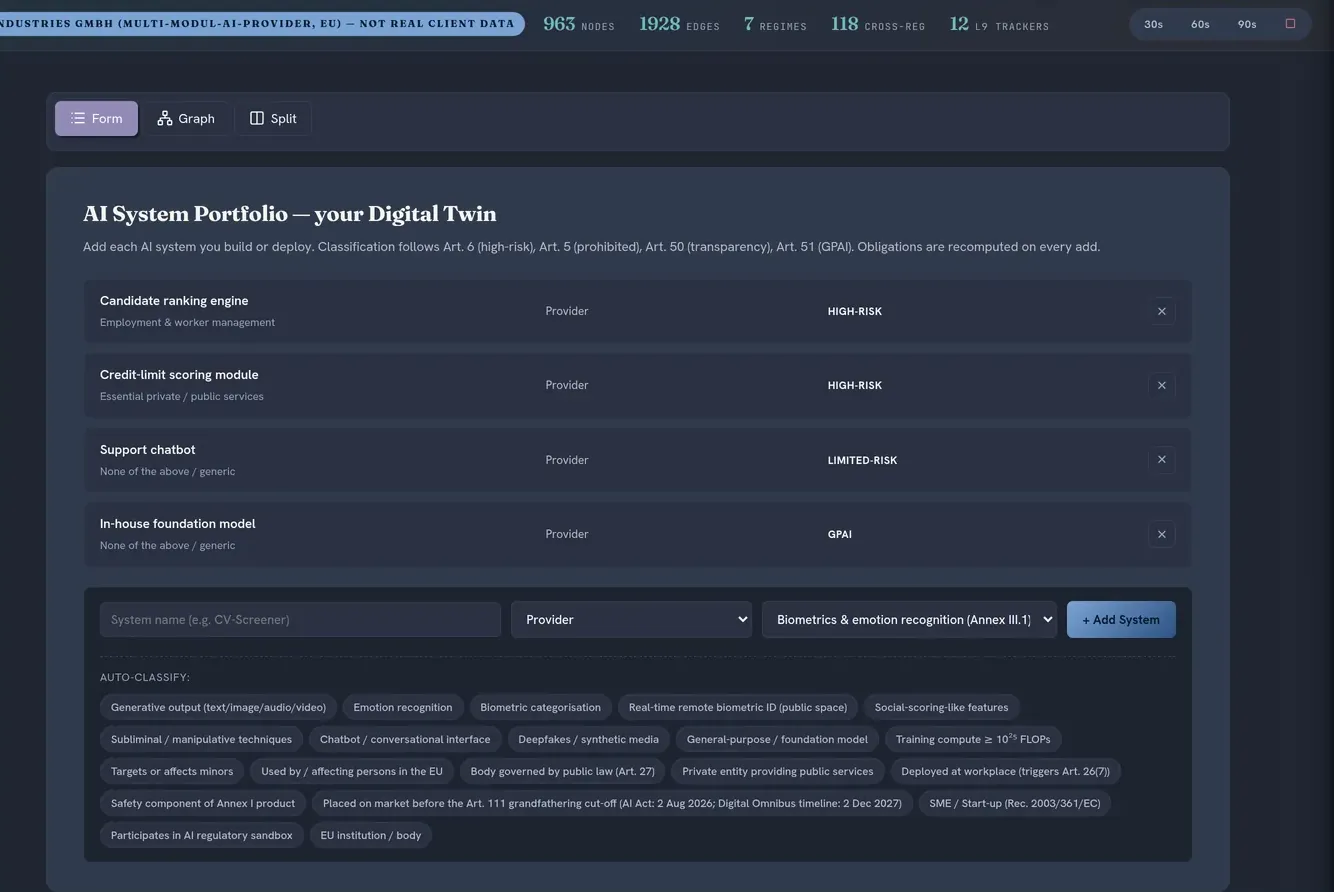Toggle Participates in AI regulatory sandbox chip
The width and height of the screenshot is (1334, 892).
tap(202, 835)
